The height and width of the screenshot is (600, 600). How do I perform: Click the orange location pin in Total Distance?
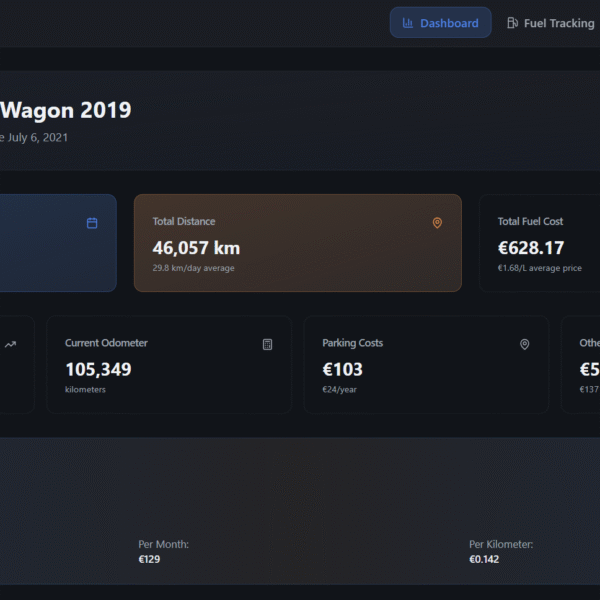click(437, 223)
